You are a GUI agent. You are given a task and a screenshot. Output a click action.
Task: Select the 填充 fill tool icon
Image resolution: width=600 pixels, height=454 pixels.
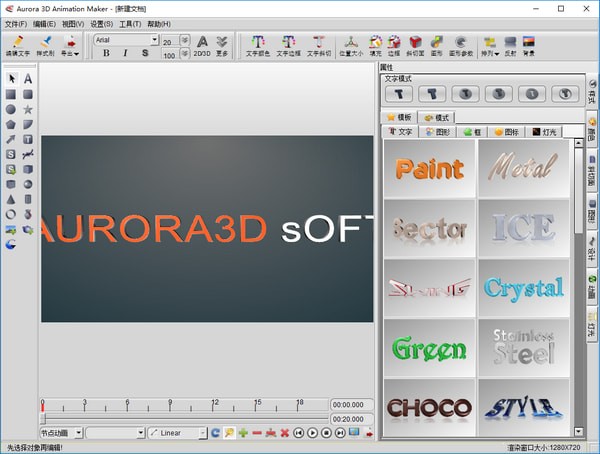click(375, 44)
